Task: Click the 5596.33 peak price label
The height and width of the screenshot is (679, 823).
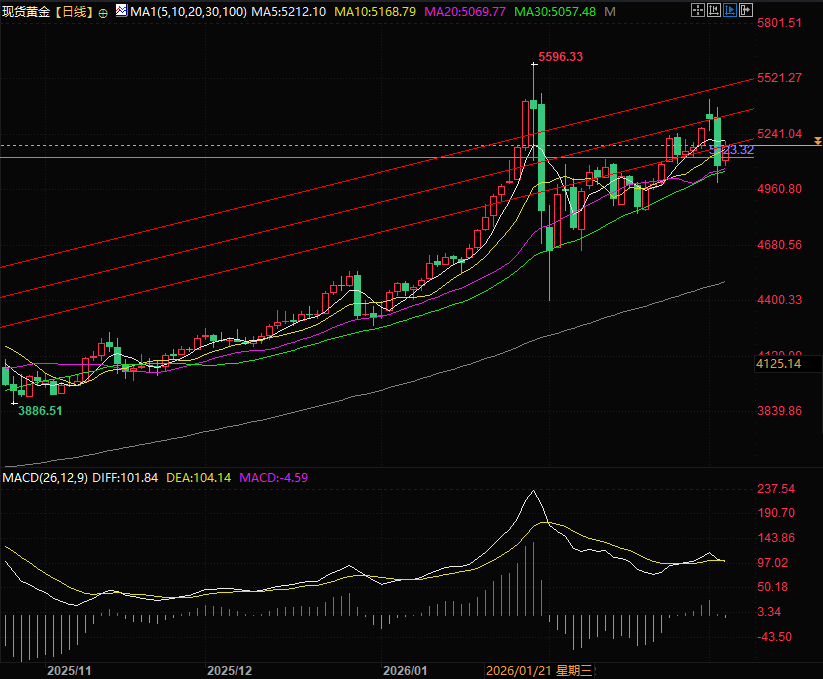Action: pos(560,57)
